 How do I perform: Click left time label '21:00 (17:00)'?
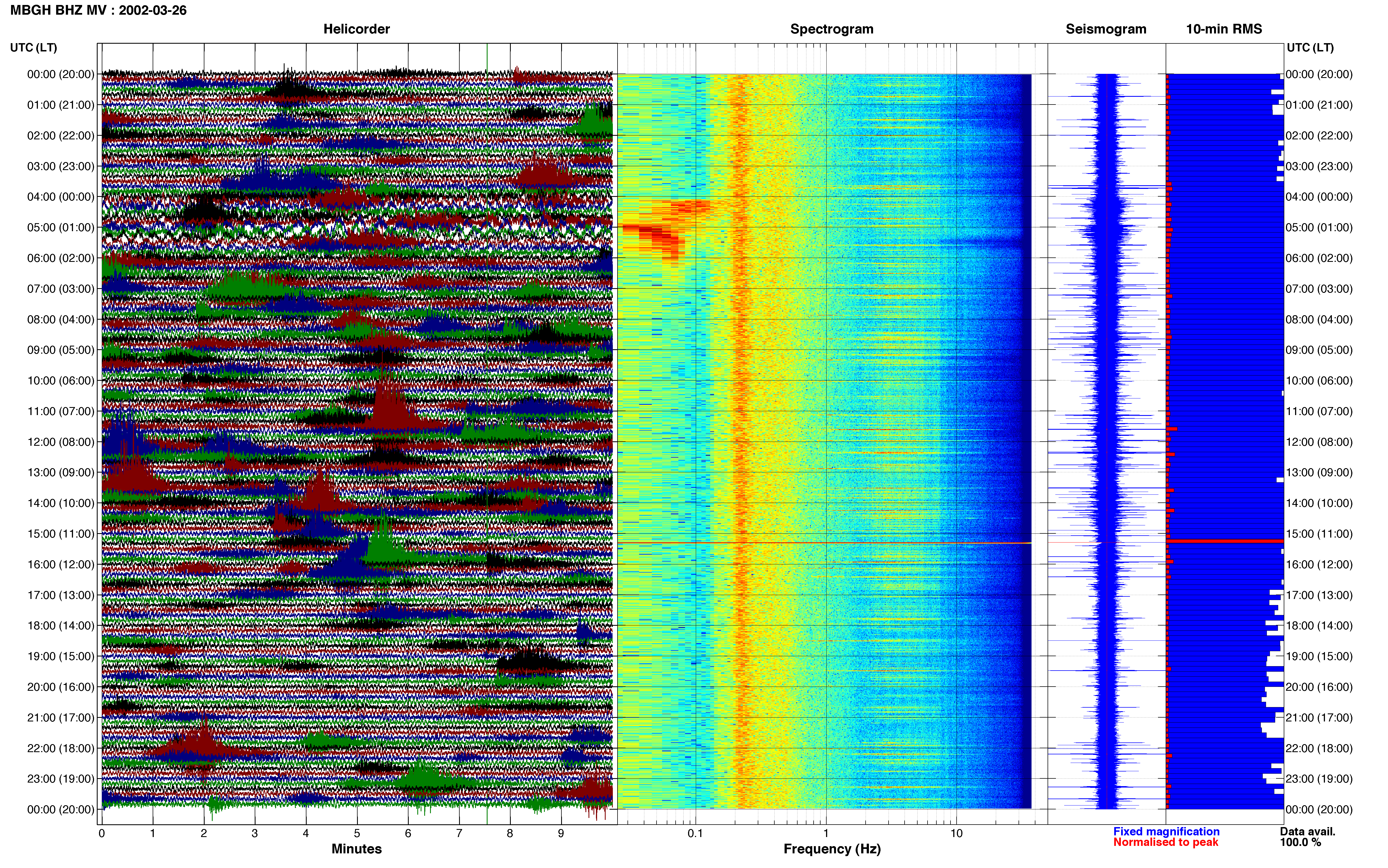pyautogui.click(x=61, y=718)
